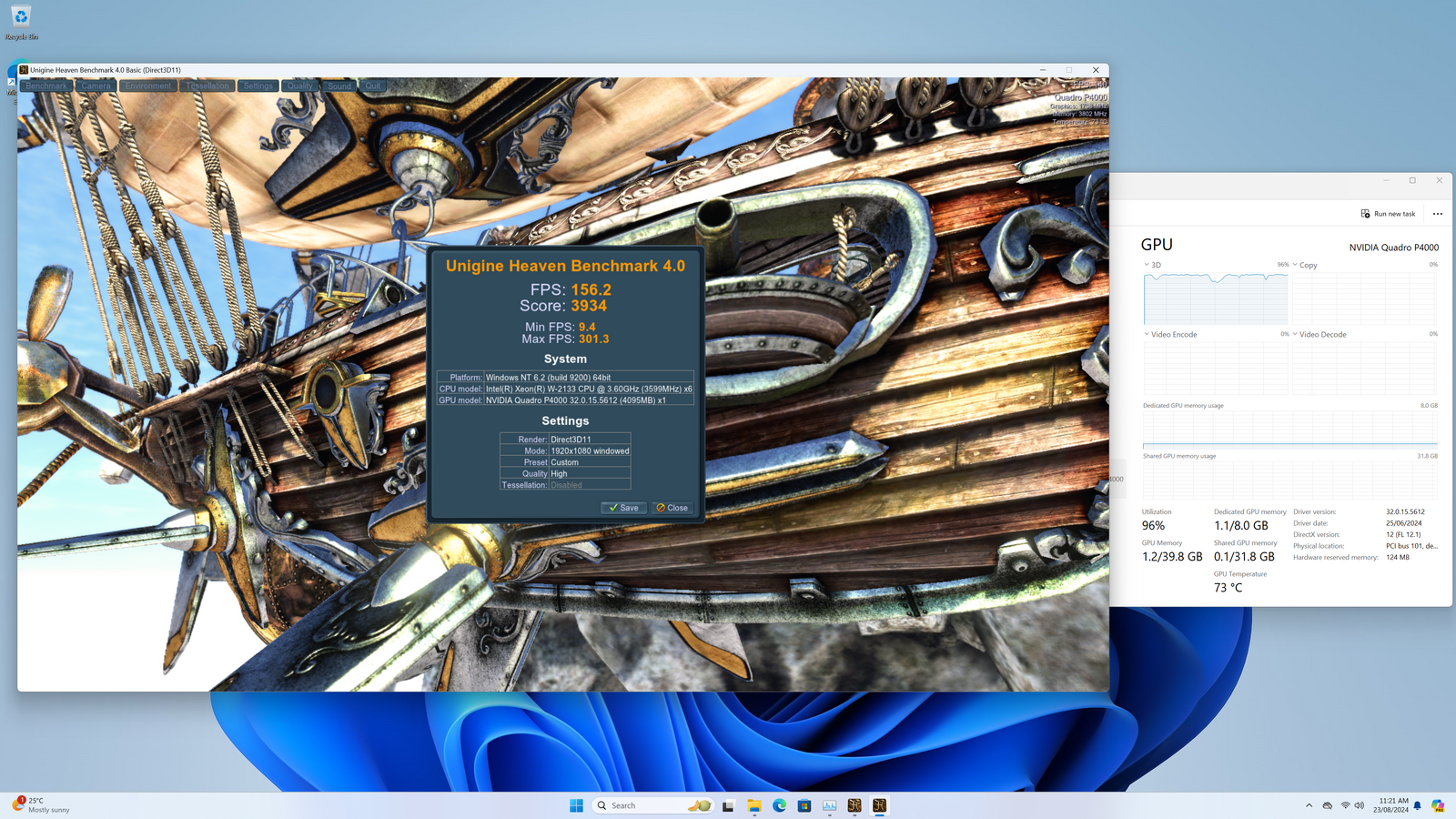Viewport: 1456px width, 819px height.
Task: Open Task View from the taskbar
Action: click(728, 805)
